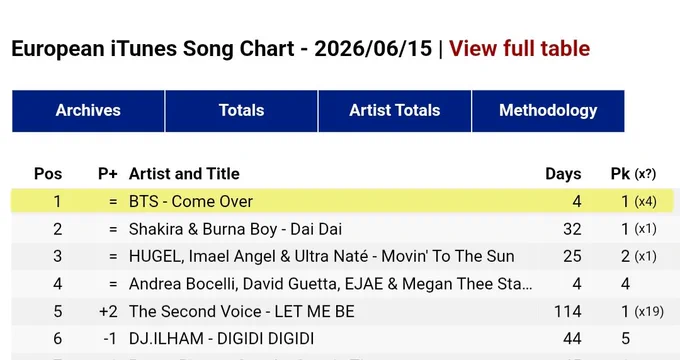Select DJ.ILHAM - DIGIDI DIGIDI row
This screenshot has width=680, height=360.
click(x=342, y=339)
